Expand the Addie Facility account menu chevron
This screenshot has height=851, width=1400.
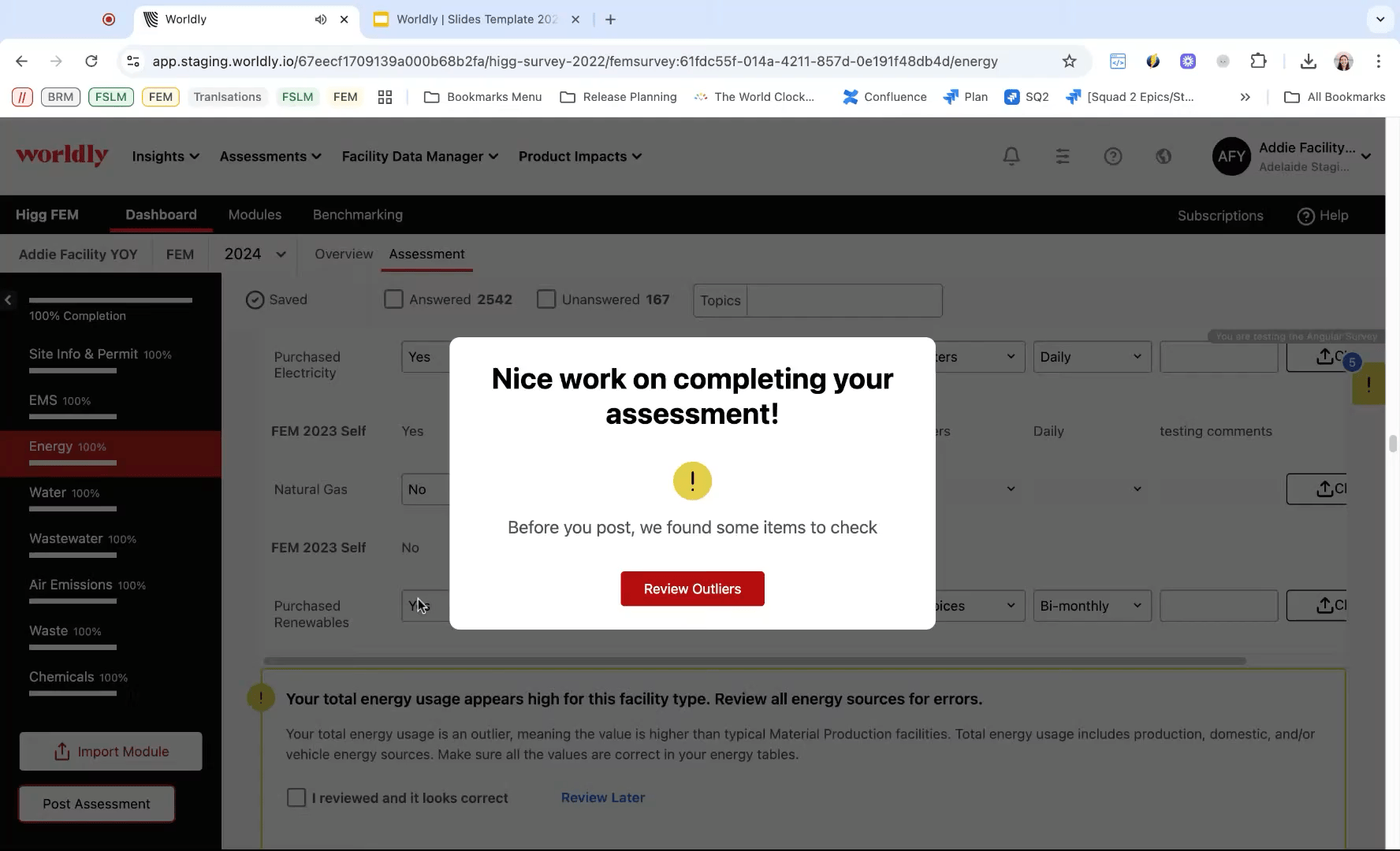click(1366, 156)
